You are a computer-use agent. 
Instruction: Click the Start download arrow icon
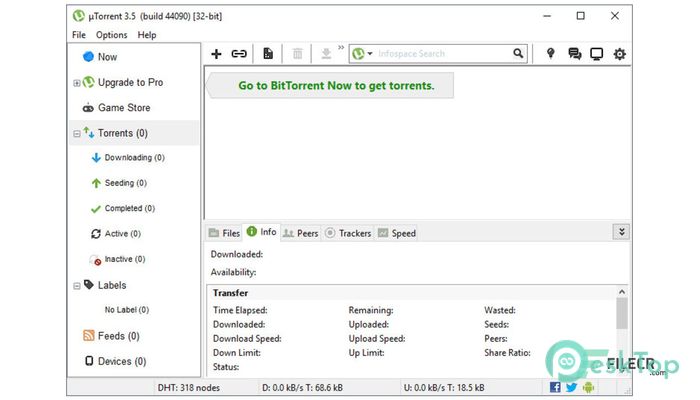pos(326,54)
